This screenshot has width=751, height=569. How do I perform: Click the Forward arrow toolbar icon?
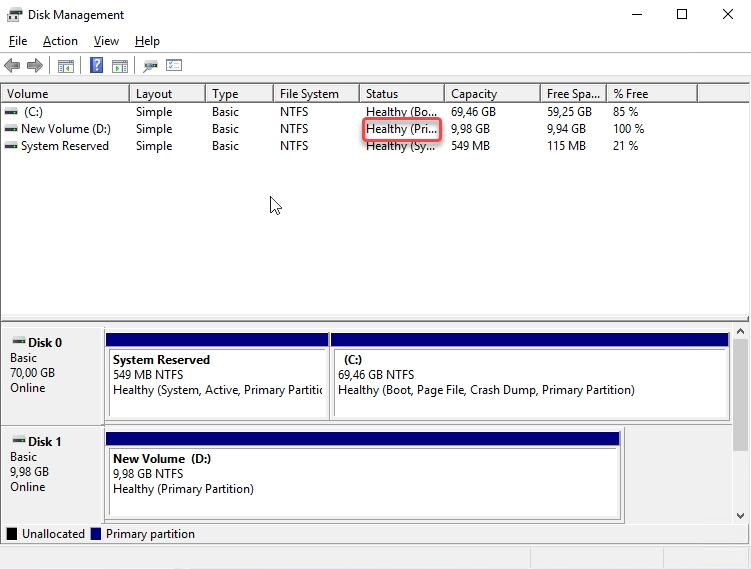click(x=35, y=66)
